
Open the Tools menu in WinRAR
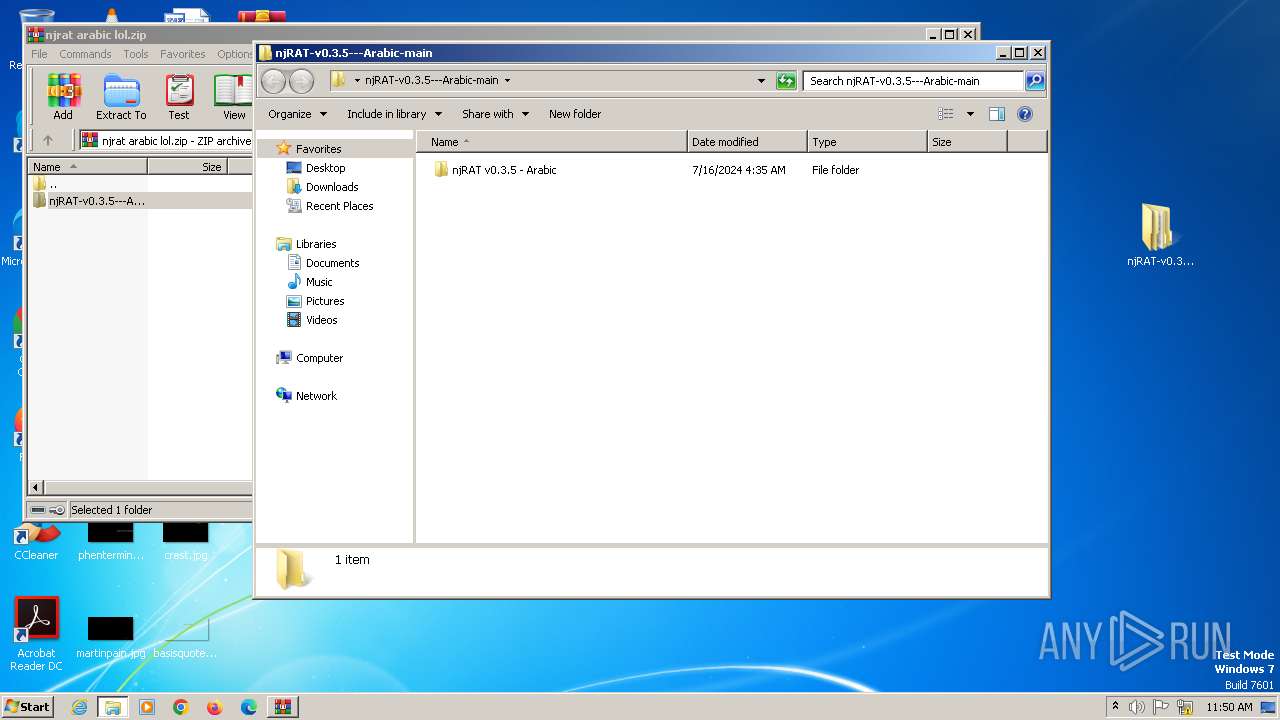(136, 54)
